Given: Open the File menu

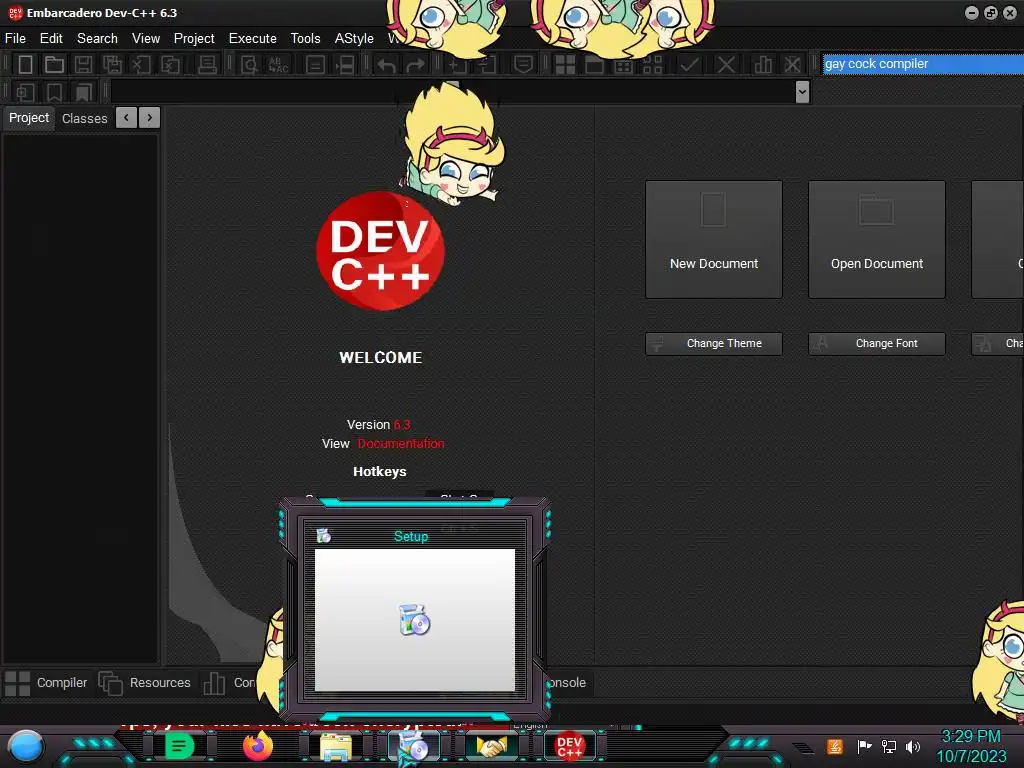Looking at the screenshot, I should 15,39.
